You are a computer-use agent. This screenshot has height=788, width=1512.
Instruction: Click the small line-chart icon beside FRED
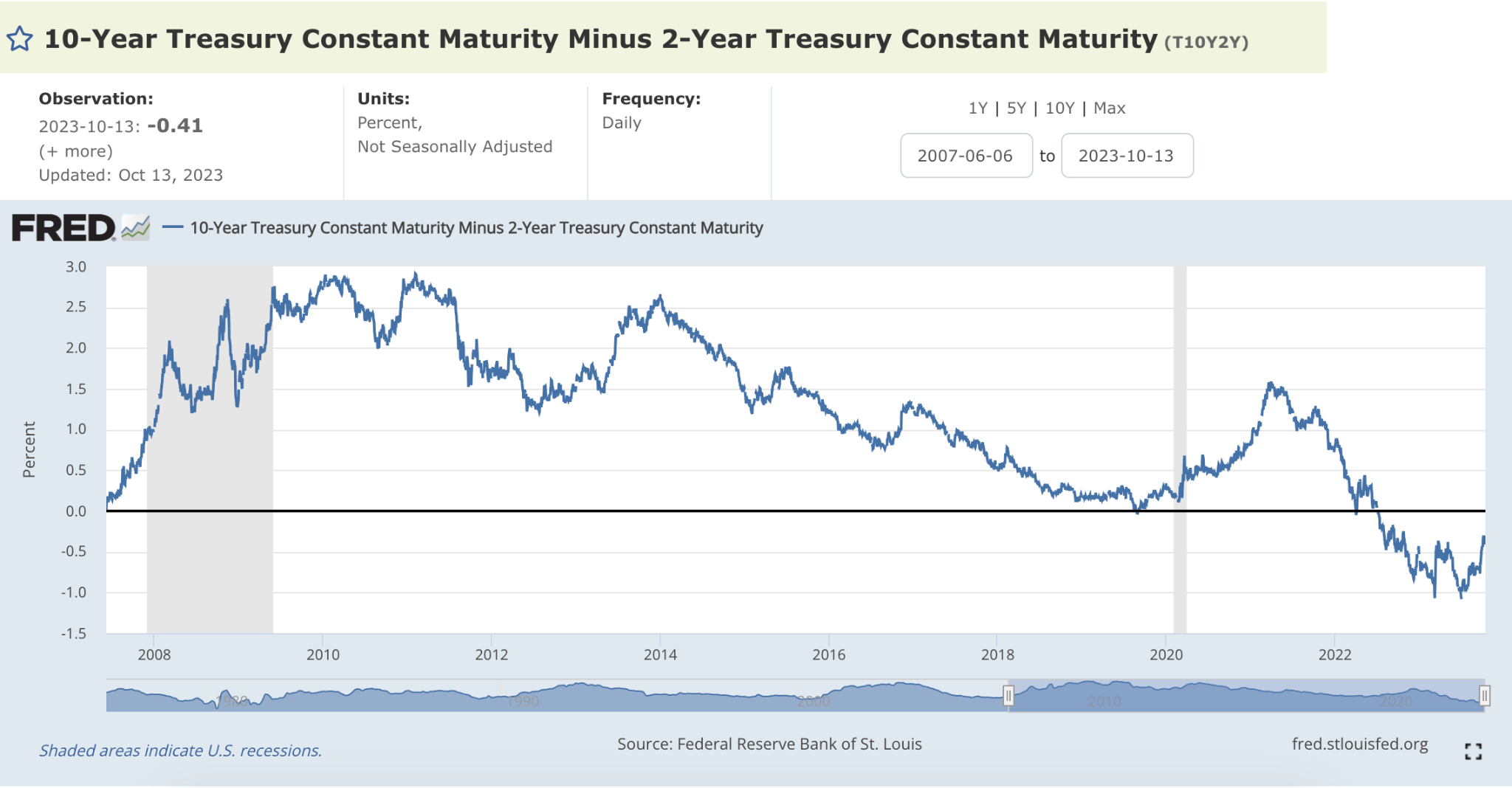(x=136, y=228)
